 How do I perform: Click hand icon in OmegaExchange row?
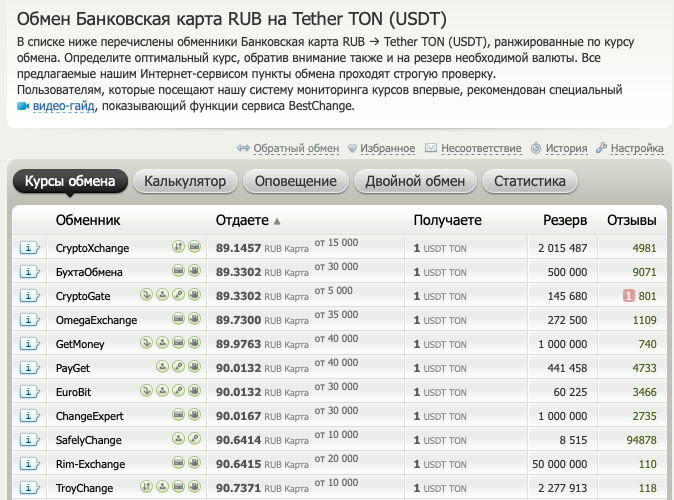[x=195, y=319]
